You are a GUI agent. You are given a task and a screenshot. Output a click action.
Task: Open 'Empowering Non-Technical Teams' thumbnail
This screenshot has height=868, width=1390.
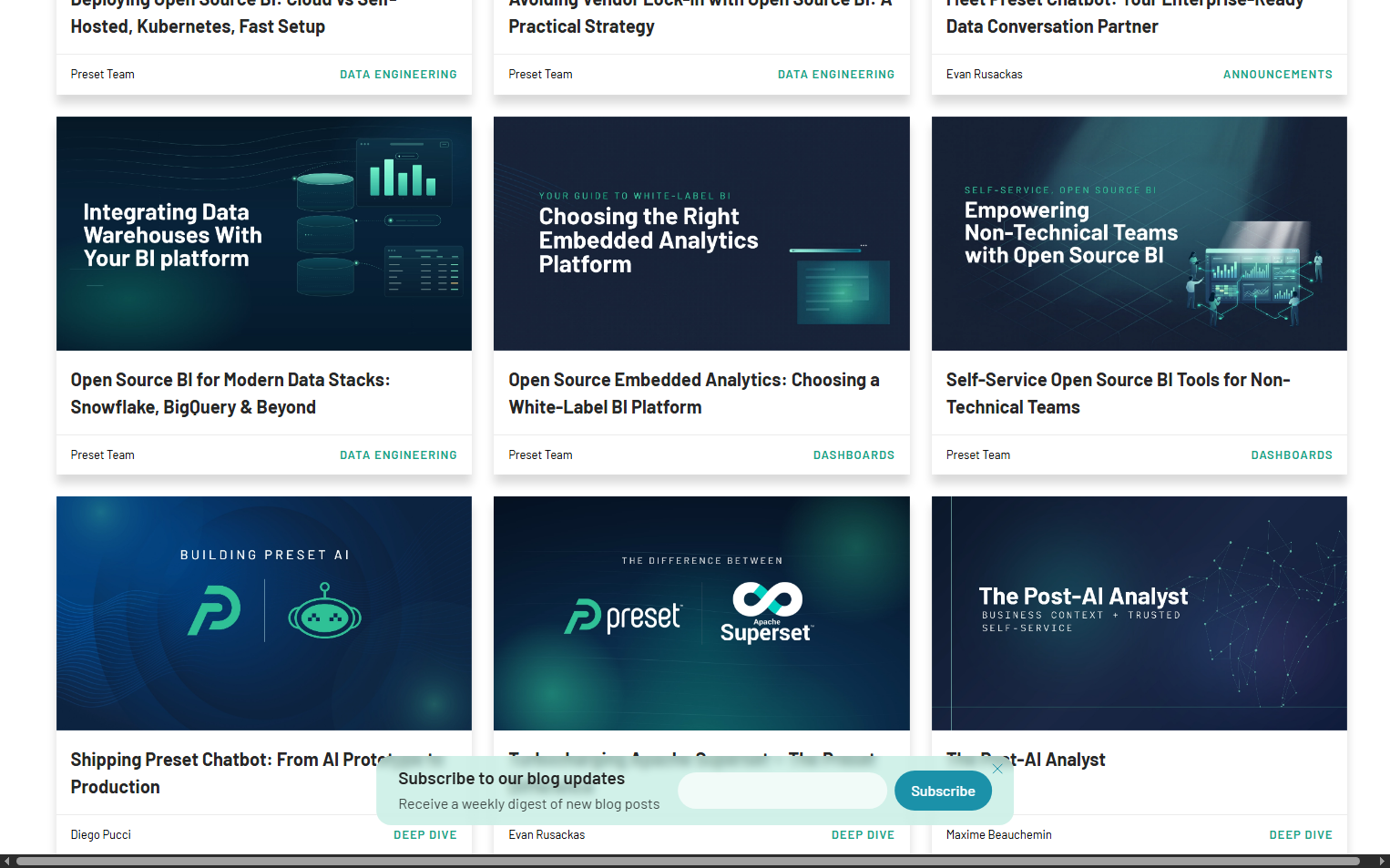1139,233
